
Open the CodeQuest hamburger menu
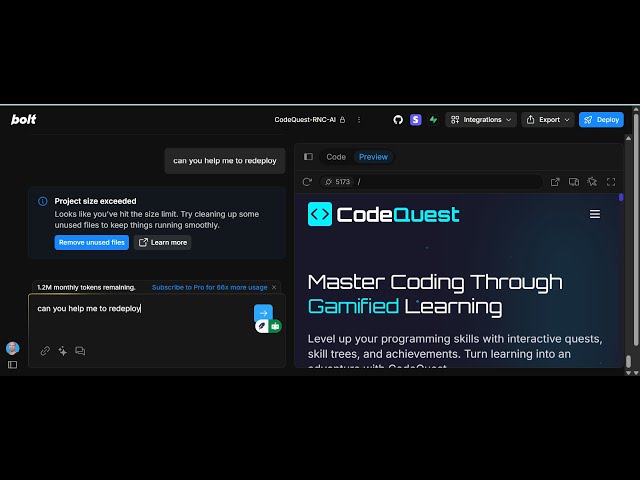(x=595, y=214)
